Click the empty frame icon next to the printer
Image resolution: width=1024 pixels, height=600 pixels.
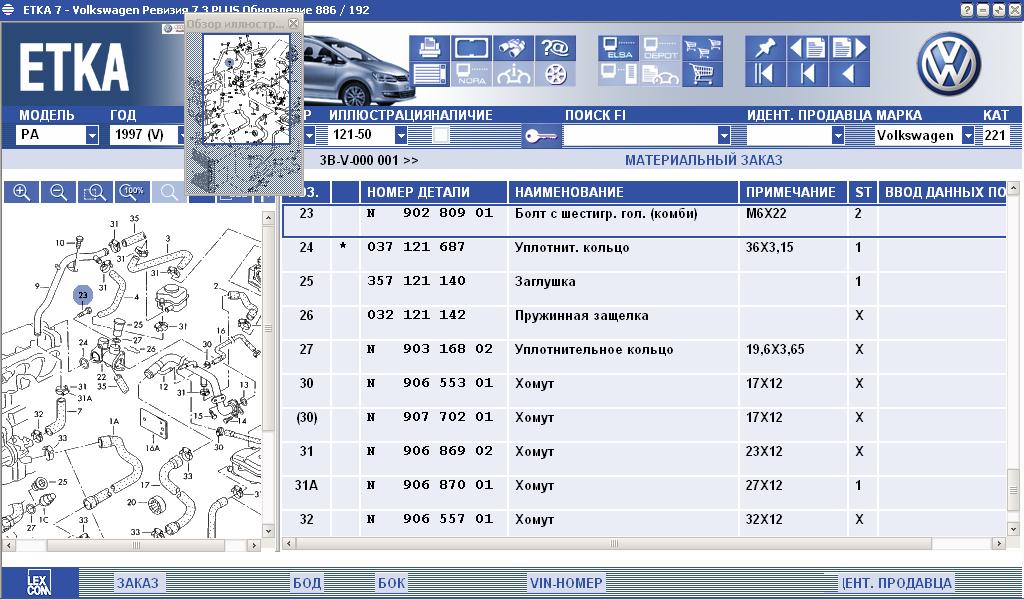[472, 48]
